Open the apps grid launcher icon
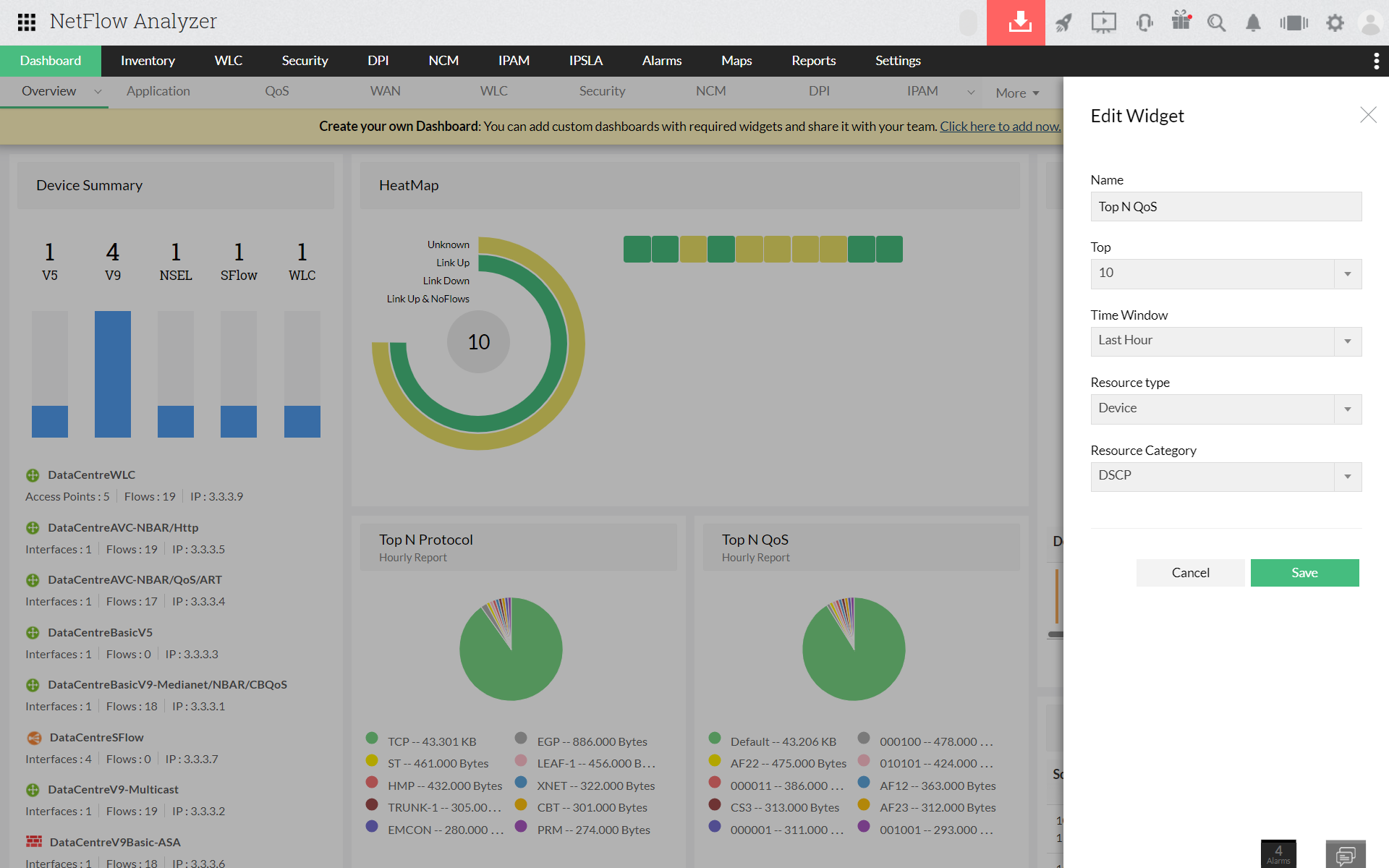Screen dimensions: 1389x868 (x=27, y=22)
